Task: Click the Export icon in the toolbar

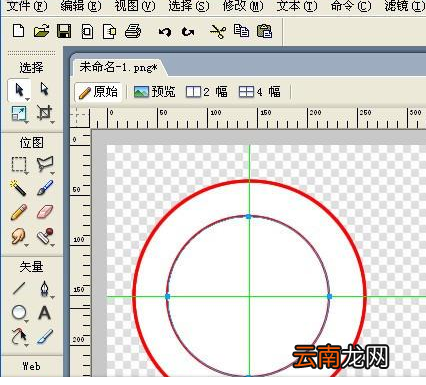Action: pyautogui.click(x=109, y=32)
